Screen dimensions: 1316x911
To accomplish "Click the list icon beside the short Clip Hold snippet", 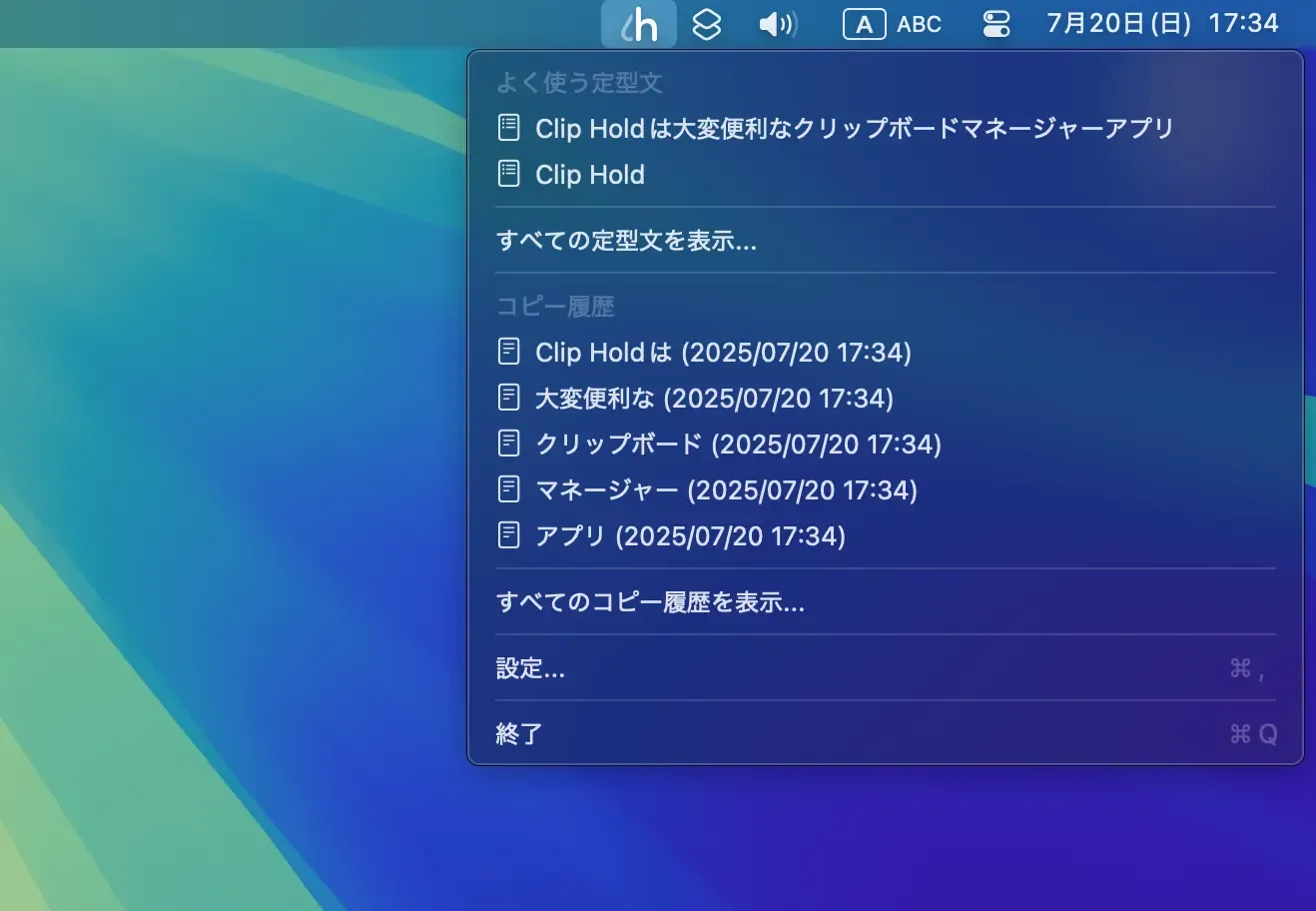I will pos(509,173).
